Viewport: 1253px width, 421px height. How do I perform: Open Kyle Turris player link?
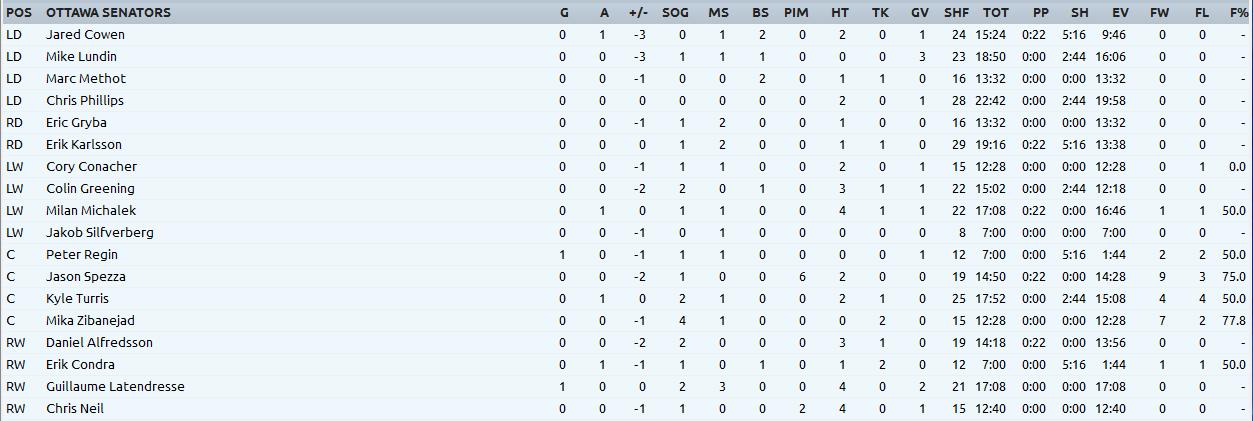click(x=77, y=298)
